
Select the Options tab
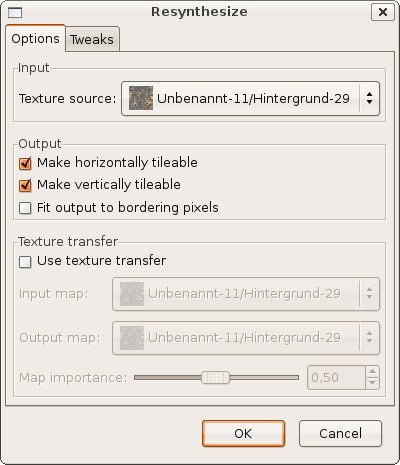(x=35, y=38)
